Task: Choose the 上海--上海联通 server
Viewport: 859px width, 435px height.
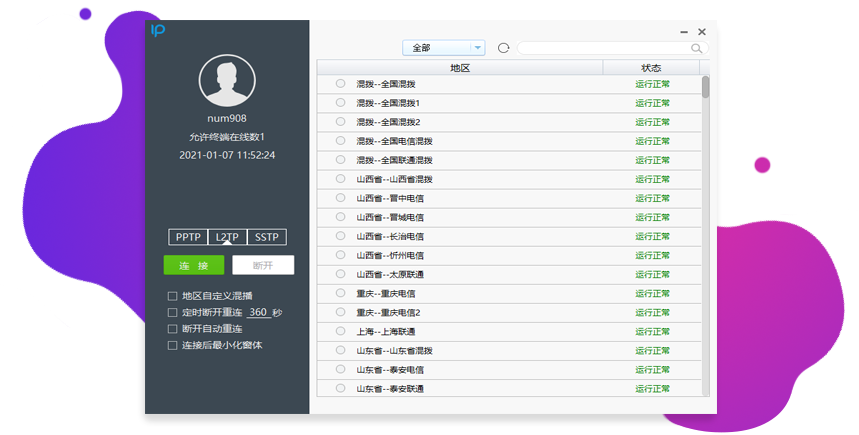Action: pyautogui.click(x=341, y=331)
